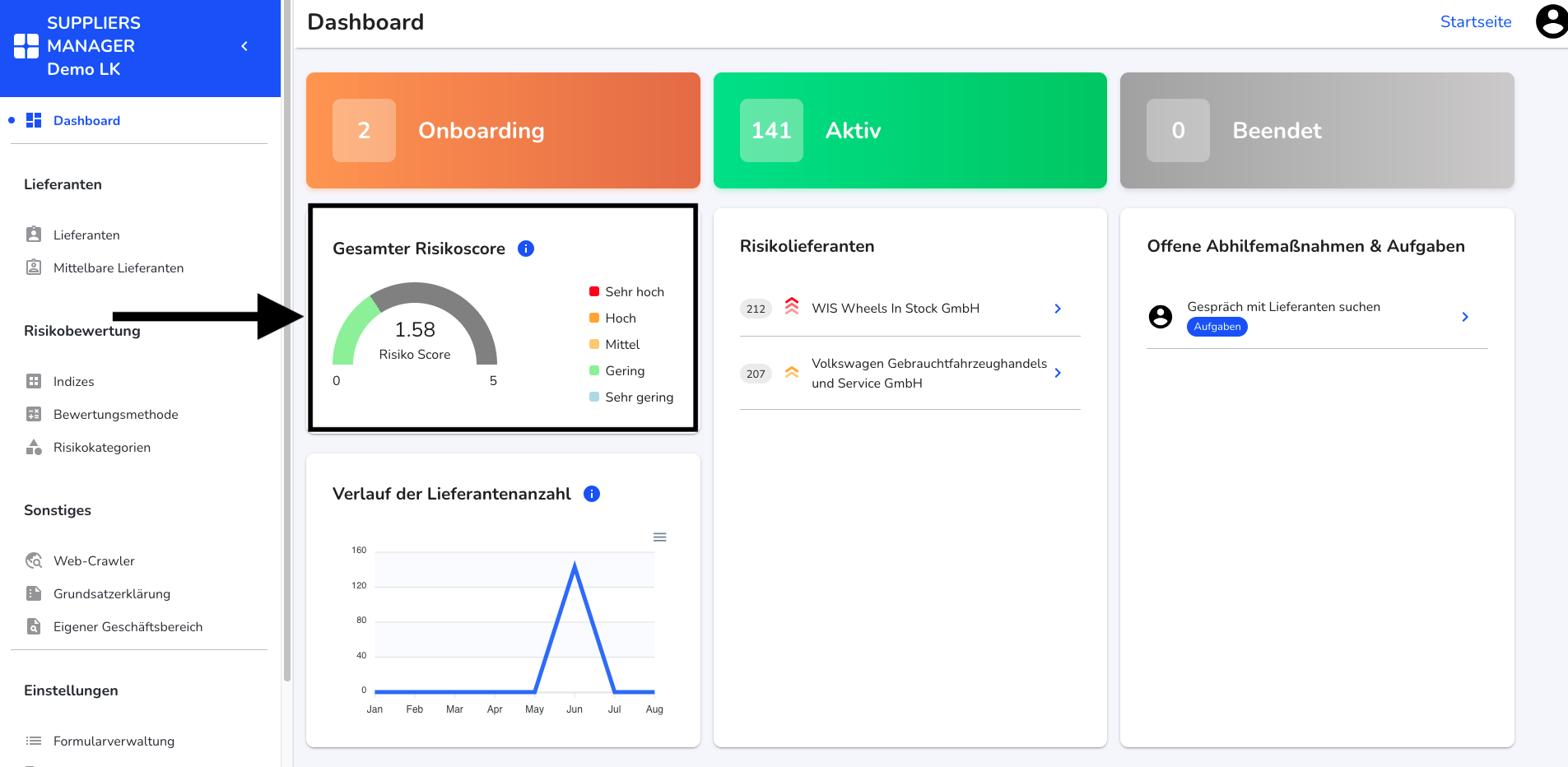Click the 212 score badge
The width and height of the screenshot is (1568, 767).
point(756,309)
